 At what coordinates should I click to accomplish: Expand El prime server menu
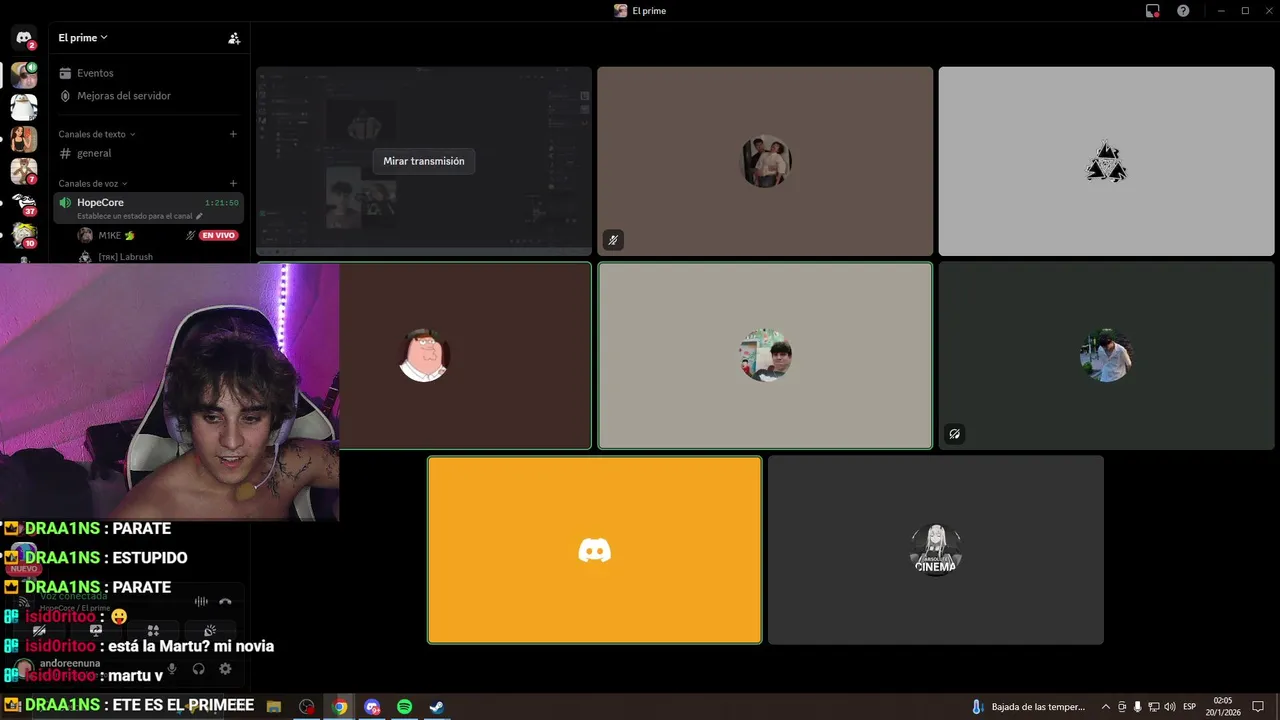[83, 38]
